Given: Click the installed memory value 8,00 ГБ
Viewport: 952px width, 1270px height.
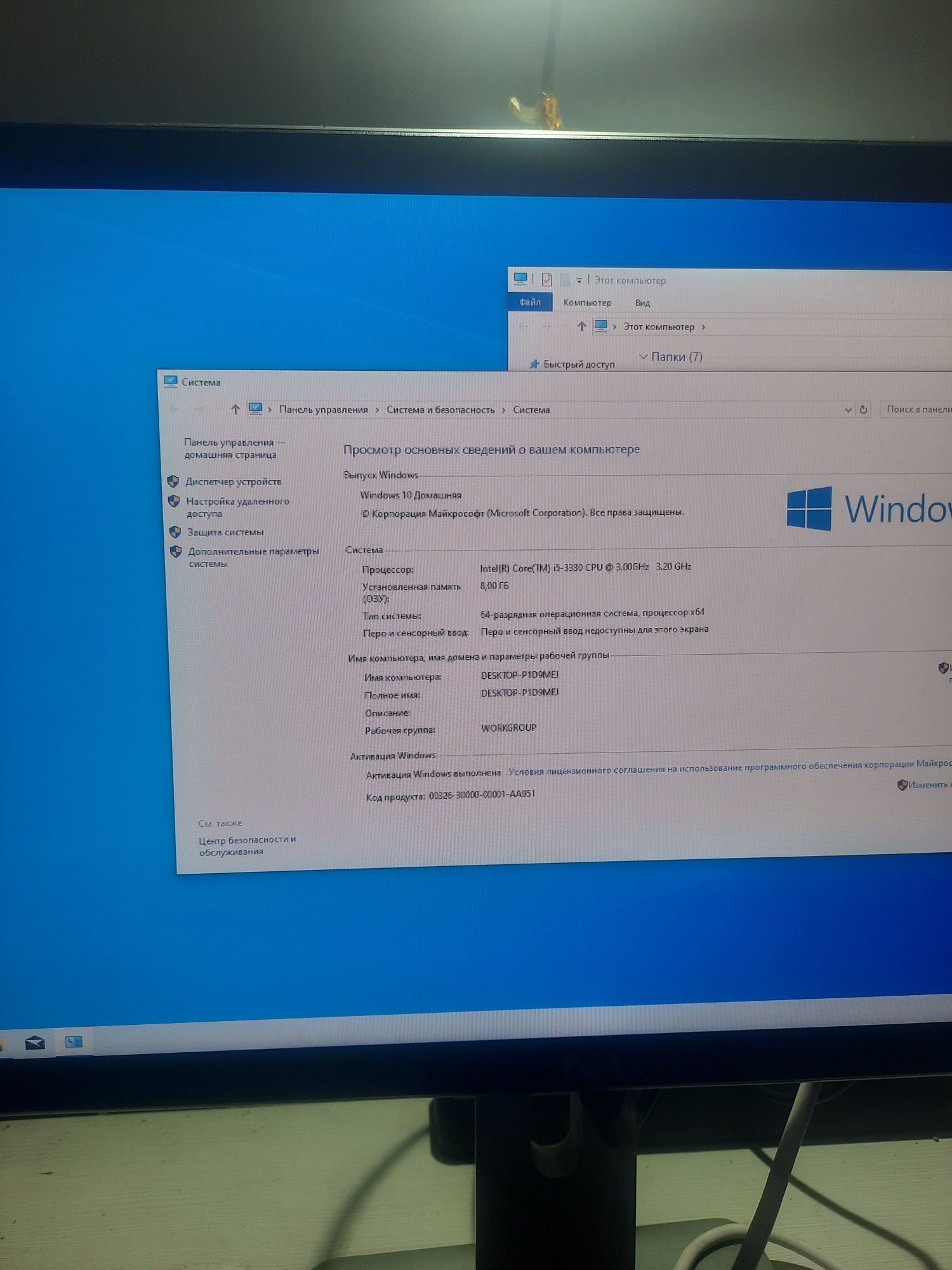Looking at the screenshot, I should click(x=494, y=585).
